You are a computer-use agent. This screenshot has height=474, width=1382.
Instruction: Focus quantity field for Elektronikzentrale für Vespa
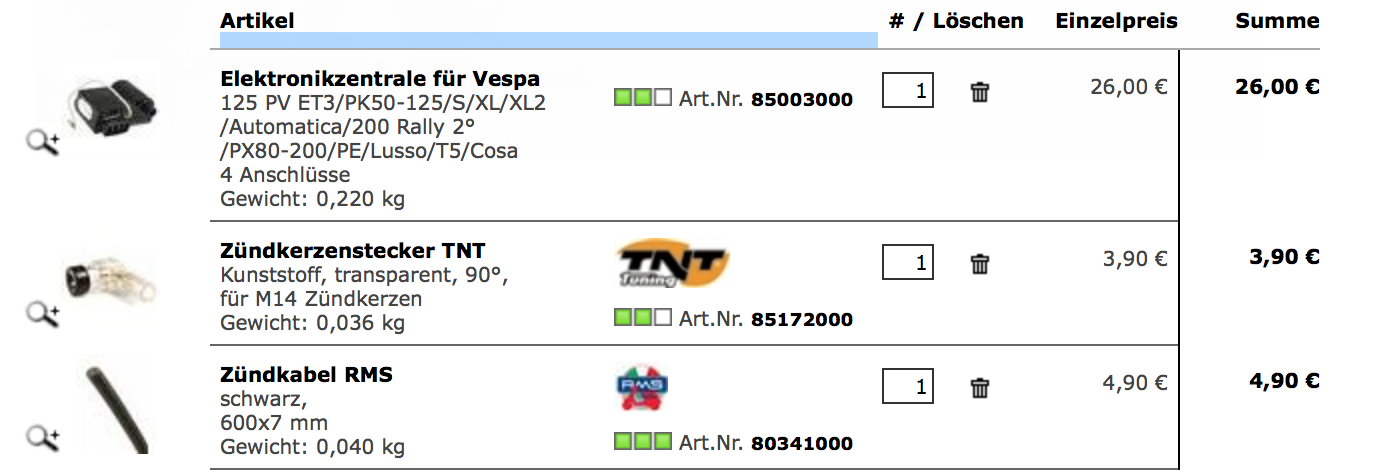[908, 92]
